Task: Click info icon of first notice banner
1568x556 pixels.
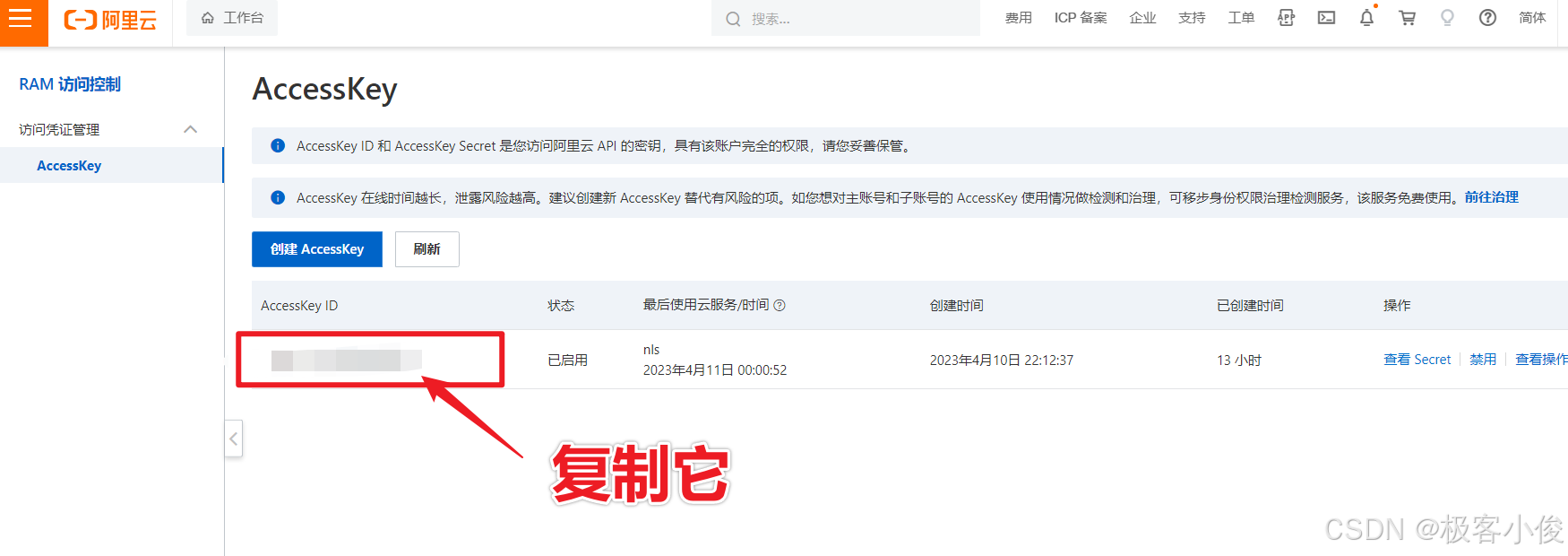Action: pyautogui.click(x=278, y=145)
